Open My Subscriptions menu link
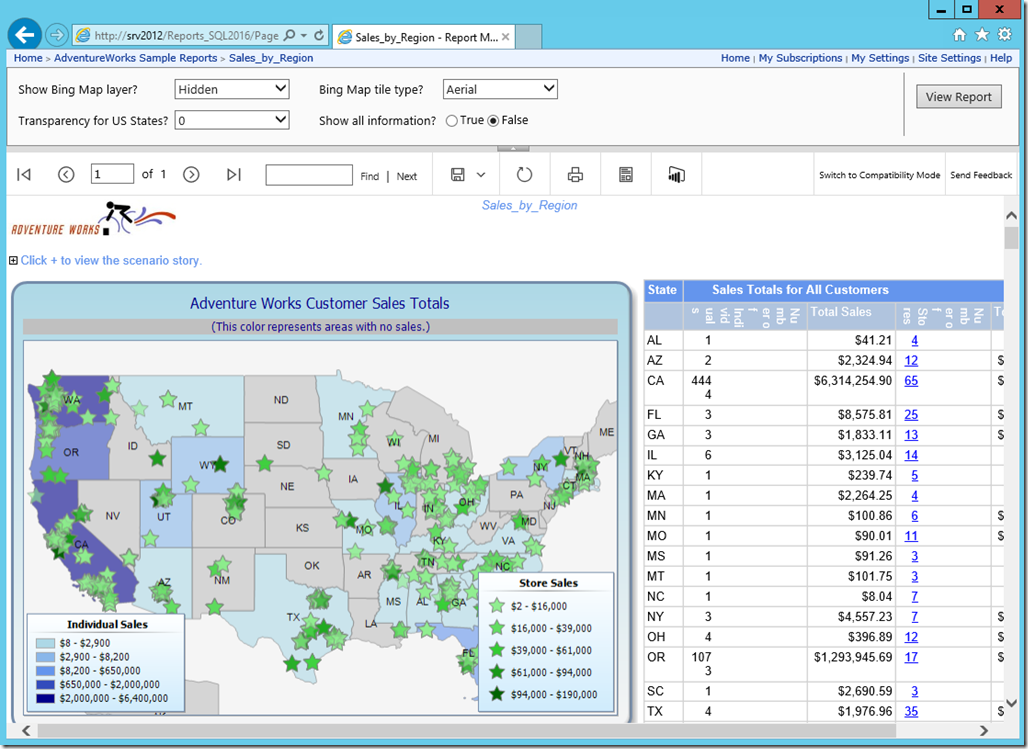Screen dimensions: 1028x749 [801, 58]
